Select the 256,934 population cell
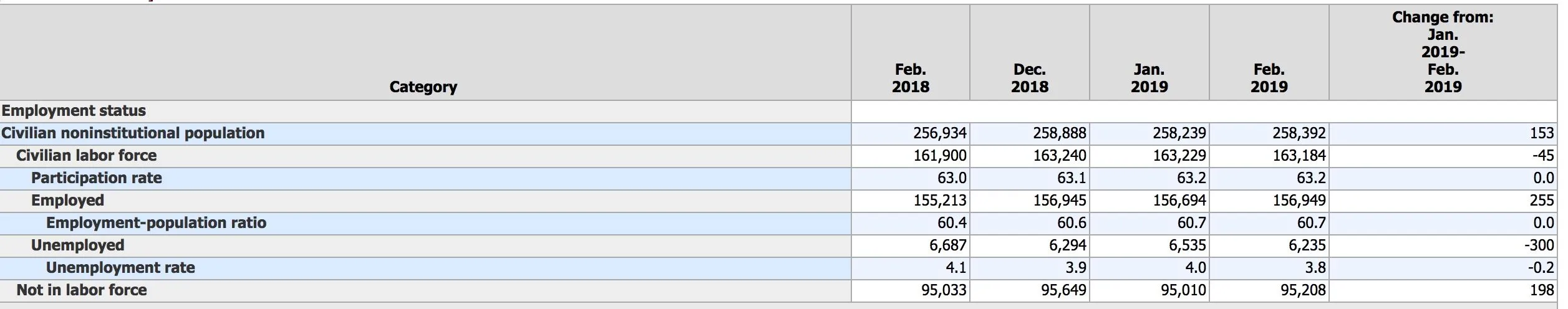 (939, 133)
